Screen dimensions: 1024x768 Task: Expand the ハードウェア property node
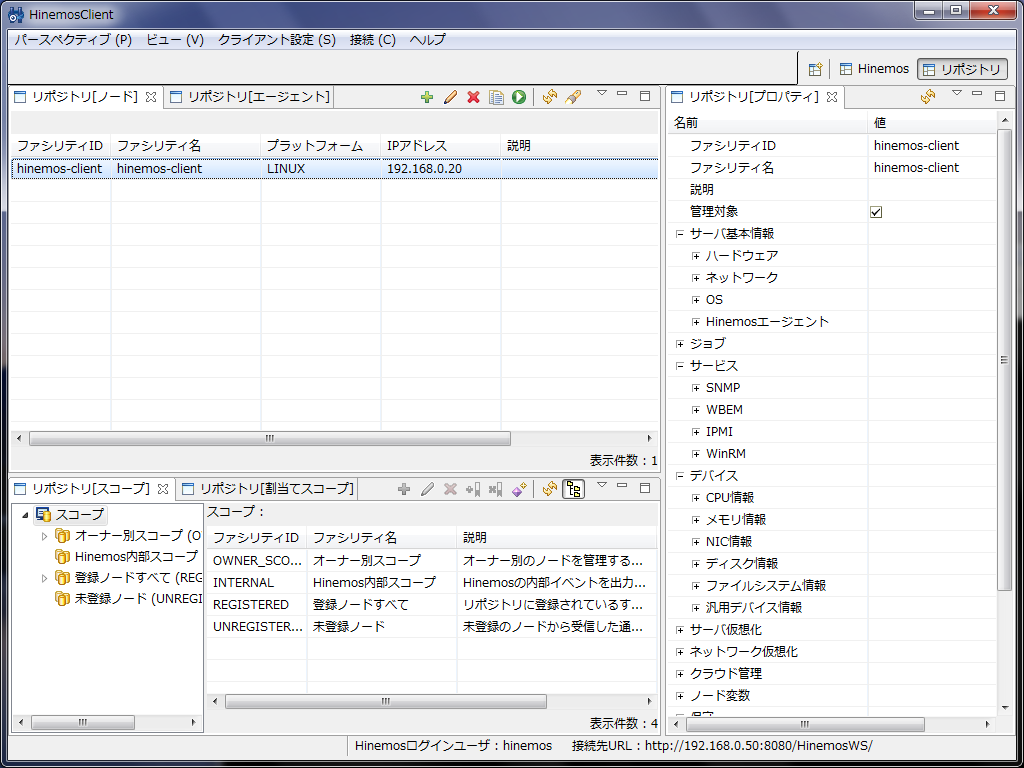point(696,256)
